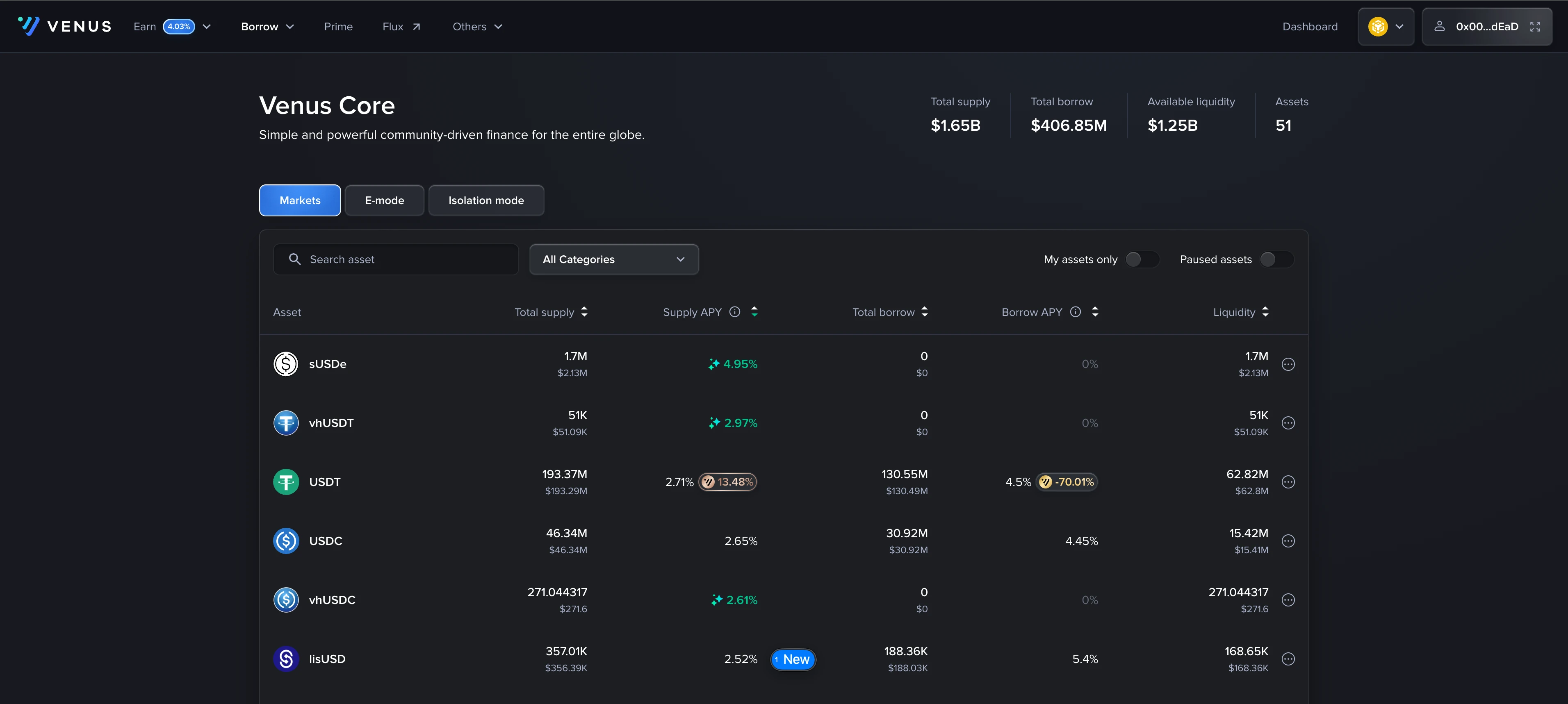Click the Borrow APY info icon

(x=1076, y=311)
